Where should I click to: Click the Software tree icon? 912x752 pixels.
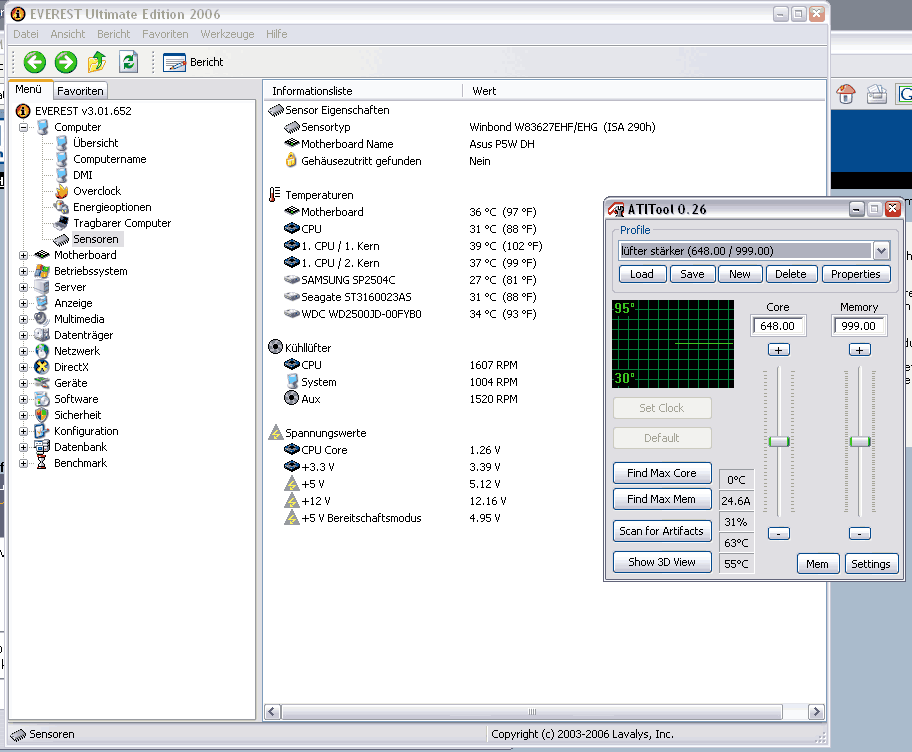coord(42,399)
